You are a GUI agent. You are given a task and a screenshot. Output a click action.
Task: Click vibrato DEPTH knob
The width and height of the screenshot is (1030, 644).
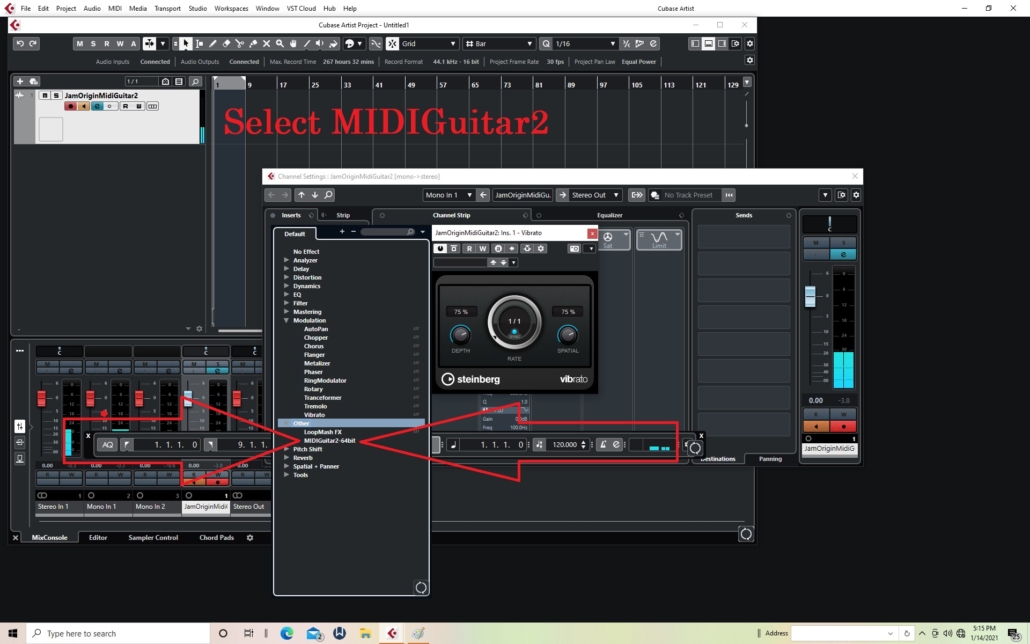click(x=460, y=334)
